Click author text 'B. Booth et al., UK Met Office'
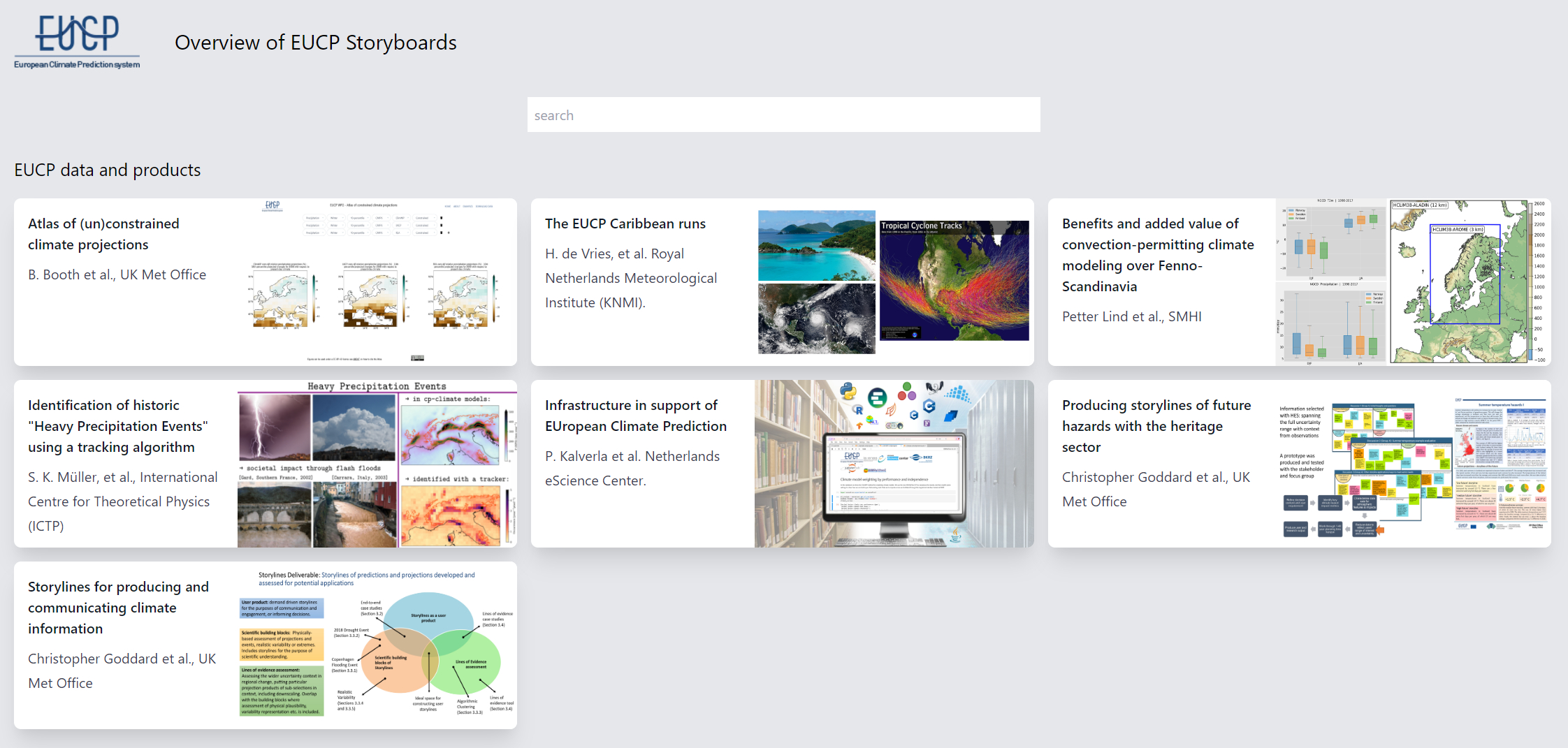The image size is (1568, 748). click(x=117, y=274)
